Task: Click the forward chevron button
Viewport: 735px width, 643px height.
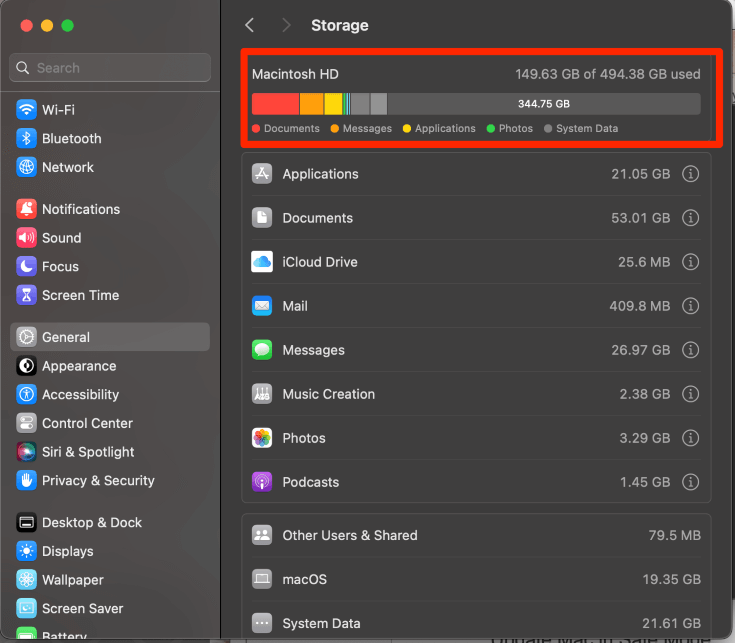Action: 287,25
